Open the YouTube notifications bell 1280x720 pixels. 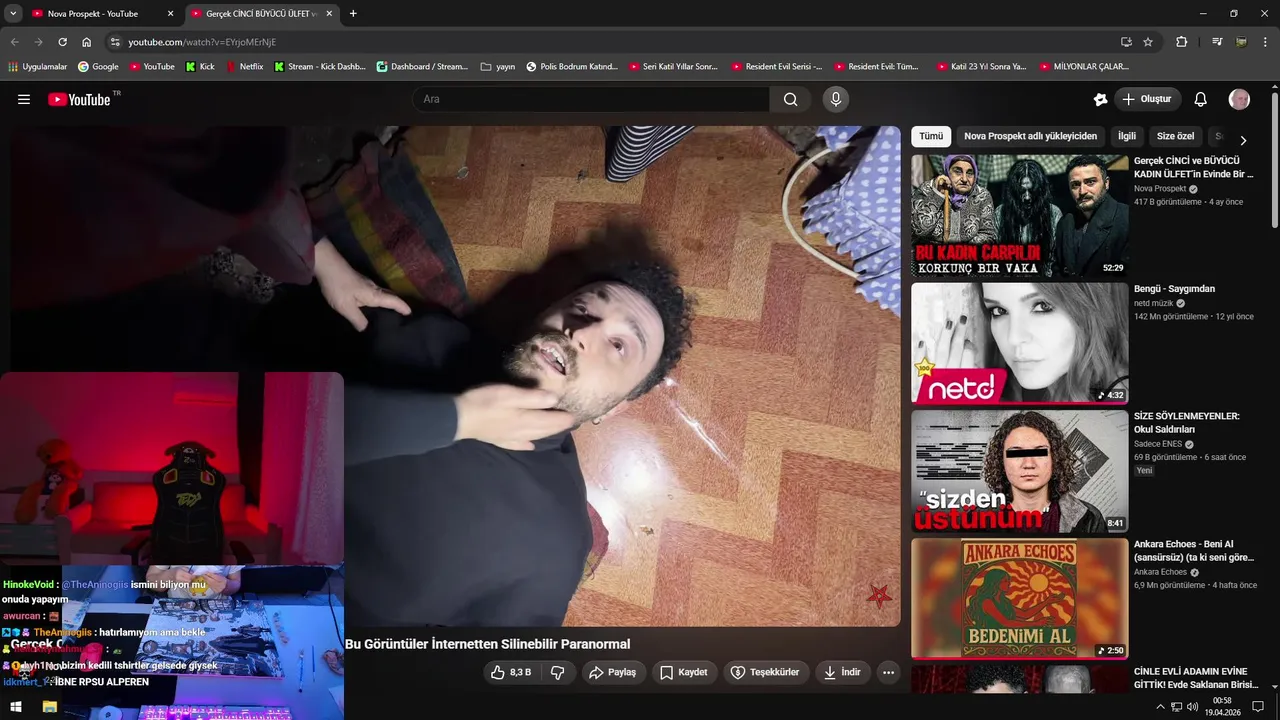[1201, 99]
